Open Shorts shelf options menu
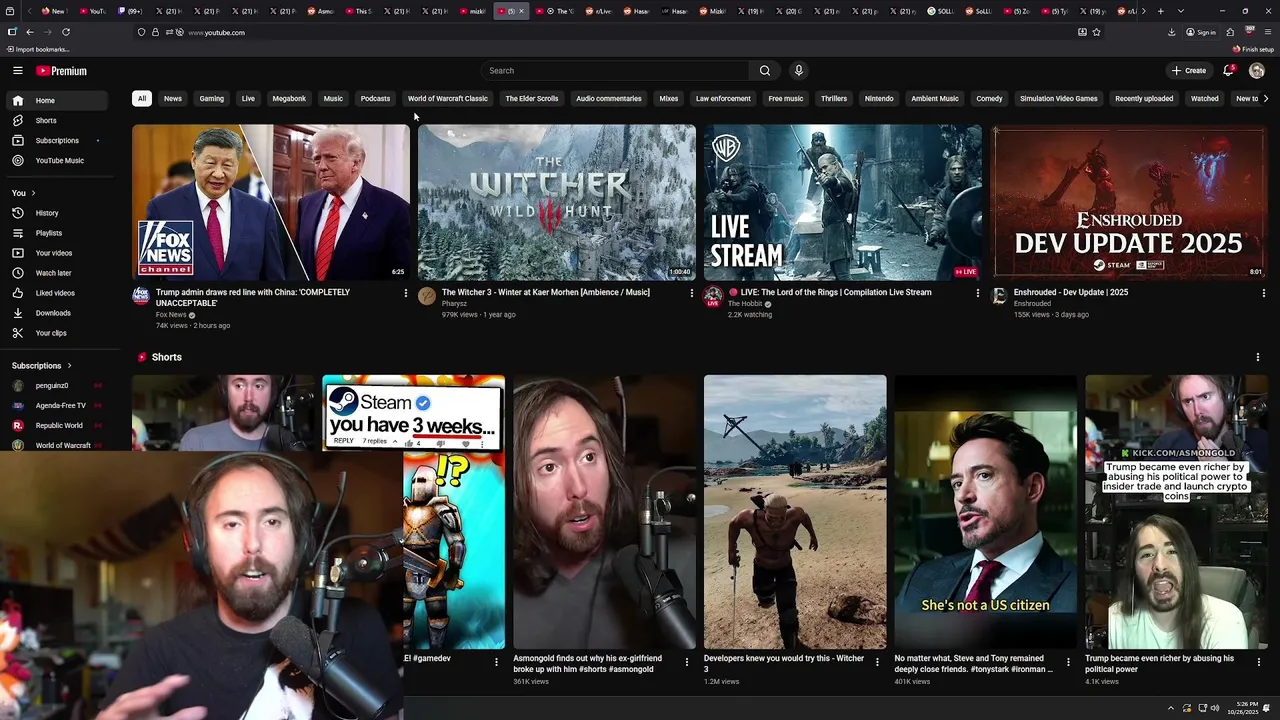Screen dimensions: 1280x720 (1258, 357)
